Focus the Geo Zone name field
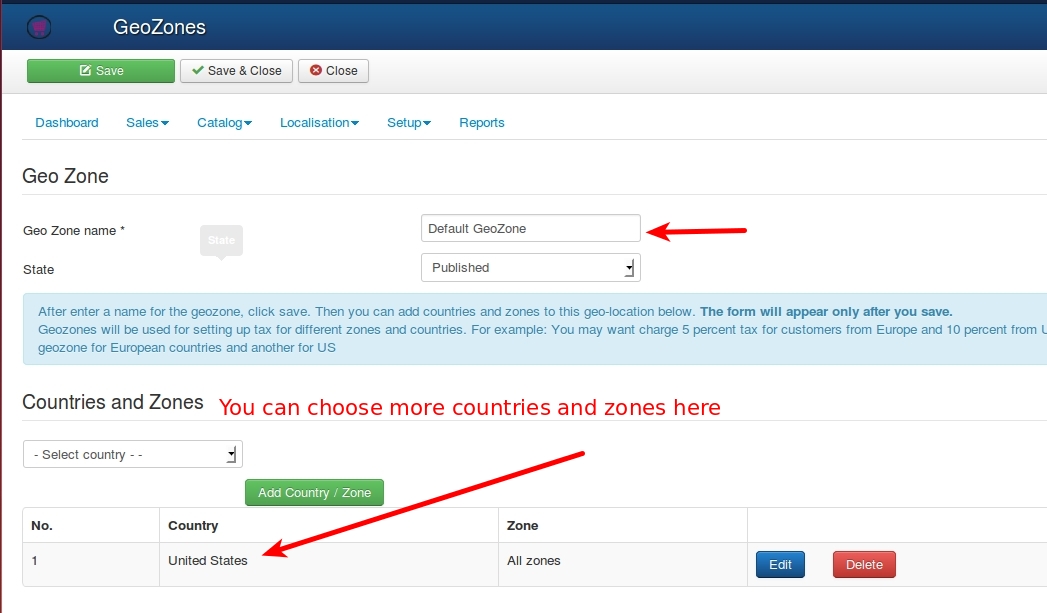Image resolution: width=1047 pixels, height=613 pixels. click(531, 228)
